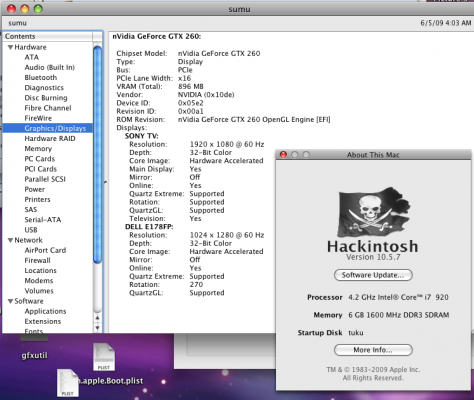Click the Hackintosh pirate flag logo
Viewport: 474px width, 400px height.
click(x=373, y=213)
